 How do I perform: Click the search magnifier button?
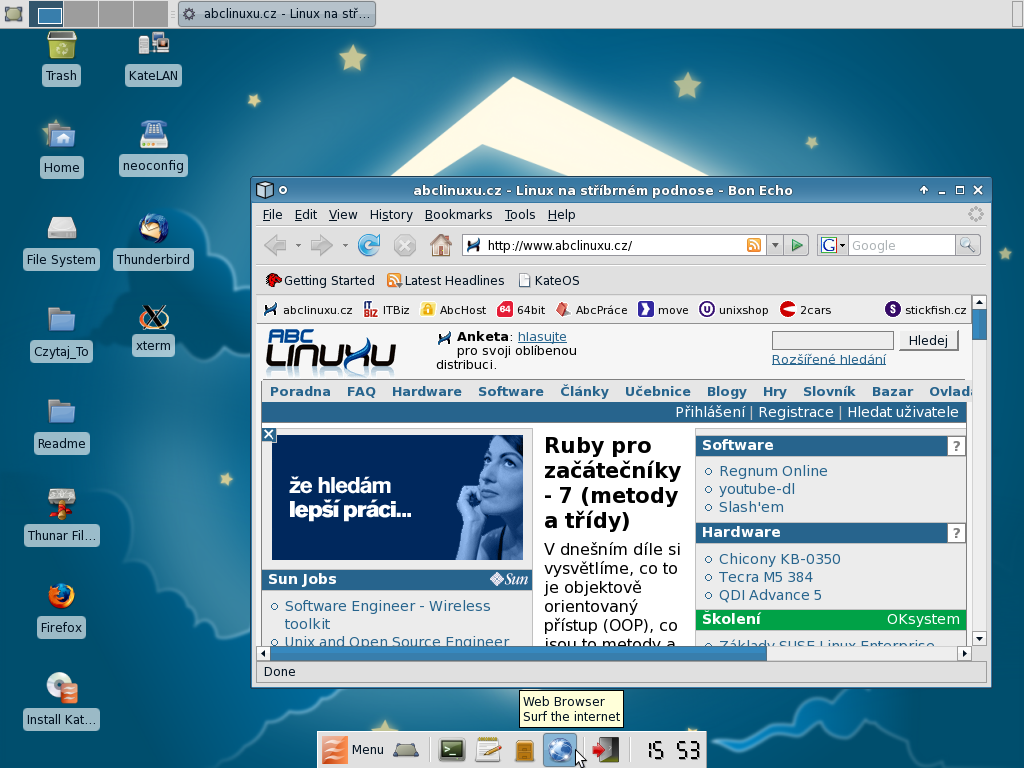(967, 246)
